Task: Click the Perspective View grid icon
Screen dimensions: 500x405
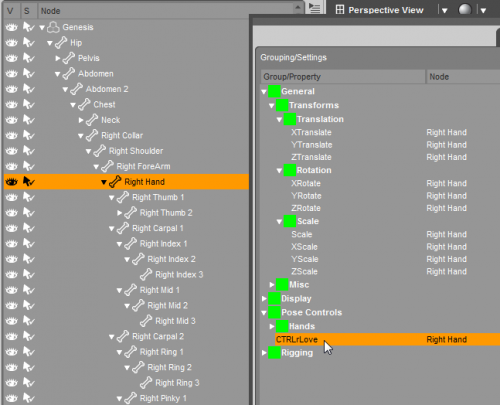Action: coord(340,10)
